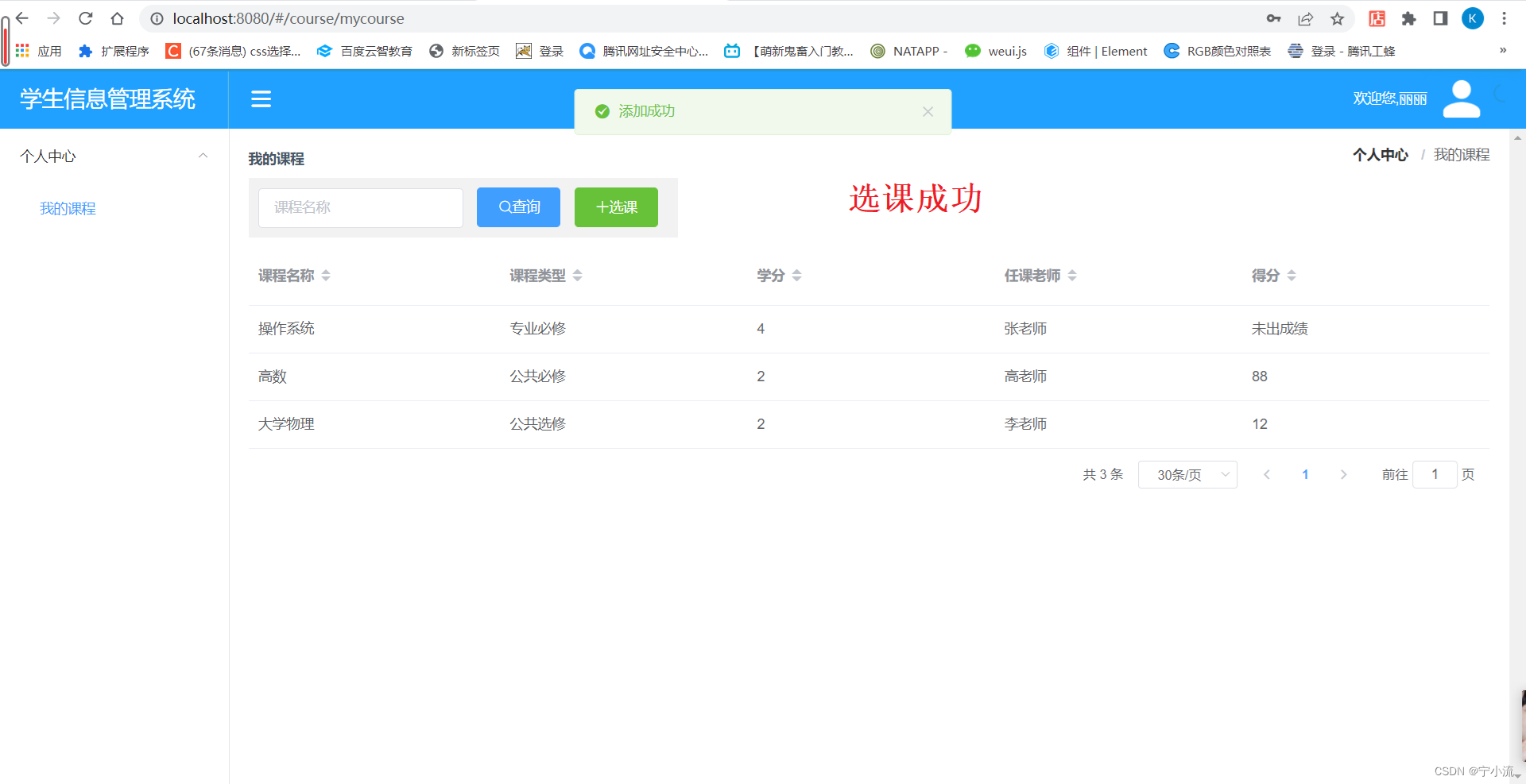
Task: Open the css选择 CSDN bookmark
Action: (233, 51)
